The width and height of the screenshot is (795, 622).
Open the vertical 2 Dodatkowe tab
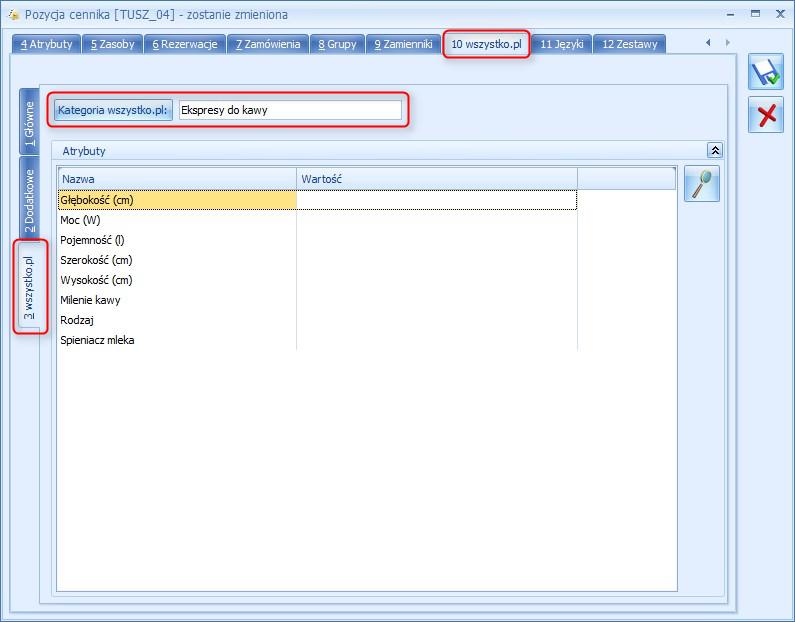pos(29,199)
